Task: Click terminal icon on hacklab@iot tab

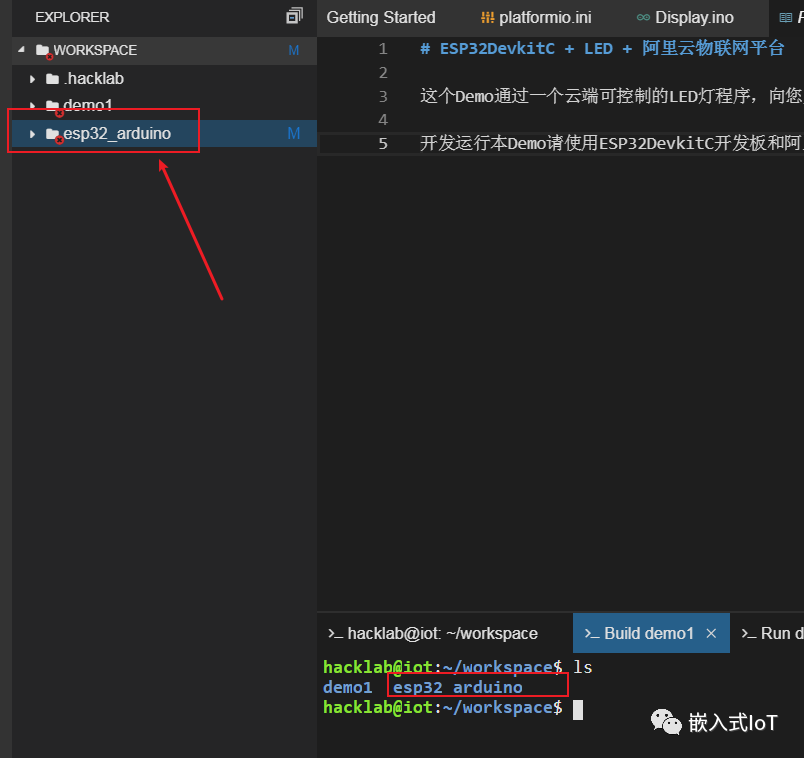Action: click(335, 633)
